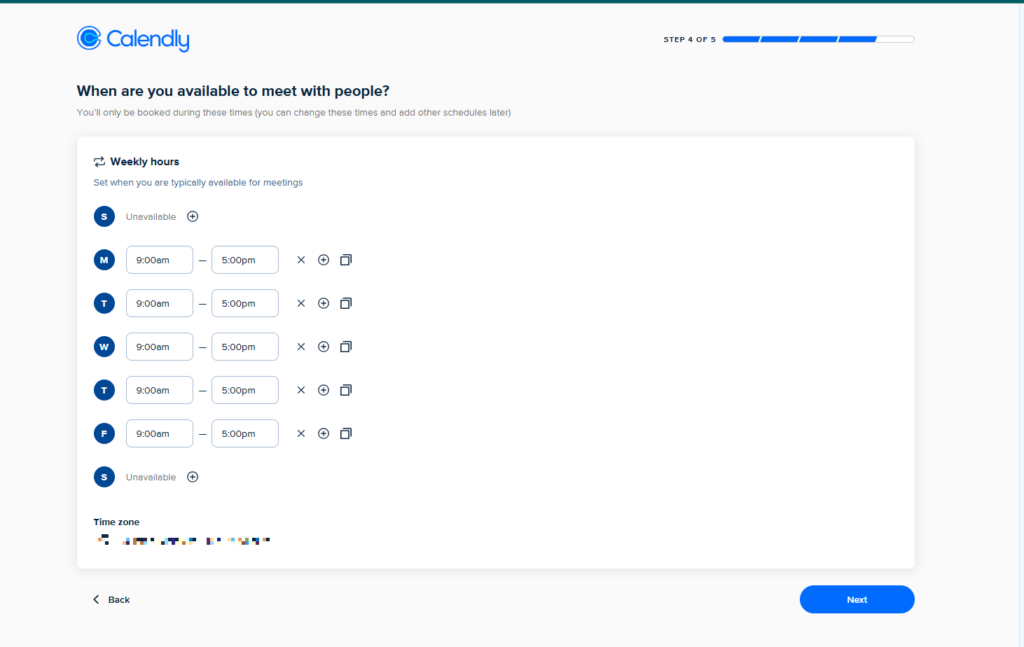
Task: Remove Monday's 9:00am–5:00pm time interval
Action: point(301,260)
